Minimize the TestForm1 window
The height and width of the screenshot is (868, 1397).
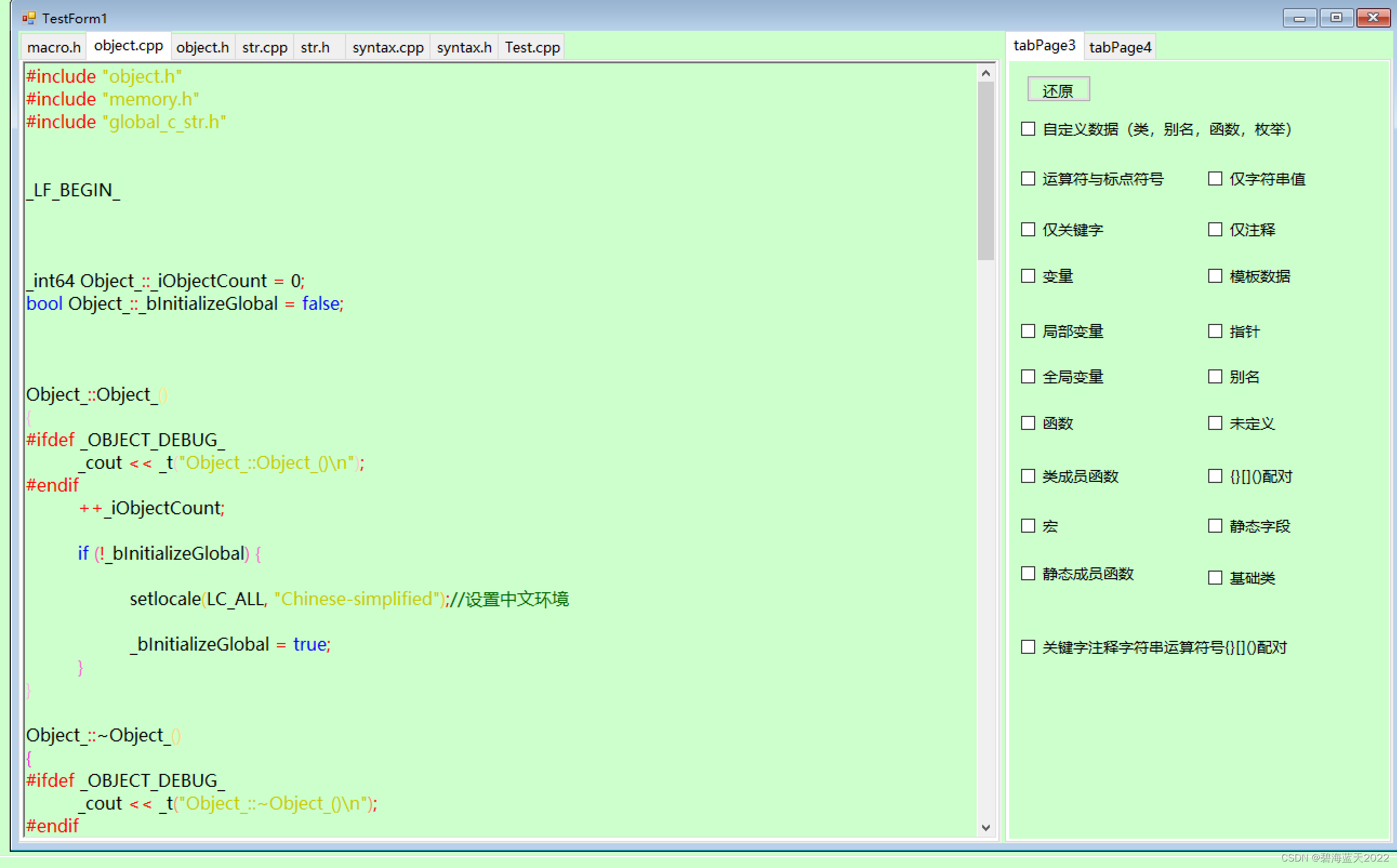coord(1300,18)
